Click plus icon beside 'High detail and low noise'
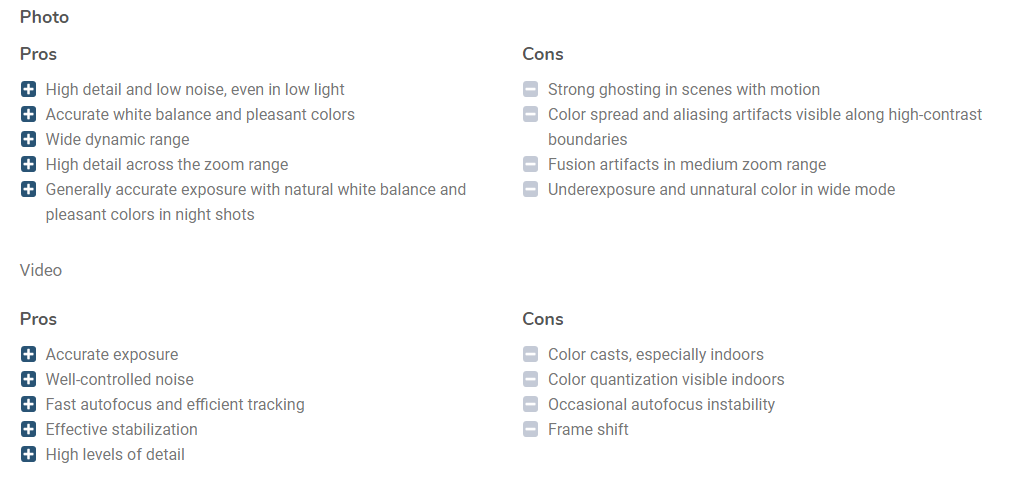This screenshot has width=1034, height=485. pyautogui.click(x=28, y=89)
